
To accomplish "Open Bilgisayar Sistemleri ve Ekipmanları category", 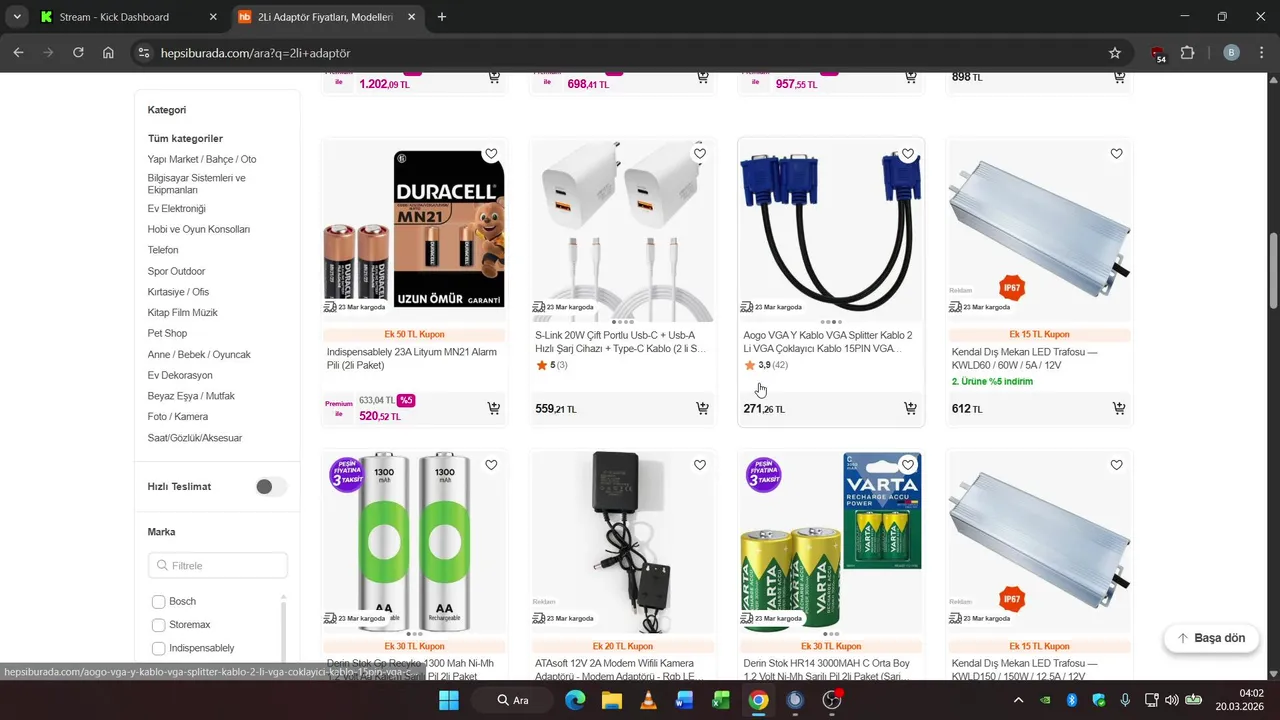I will pyautogui.click(x=197, y=183).
